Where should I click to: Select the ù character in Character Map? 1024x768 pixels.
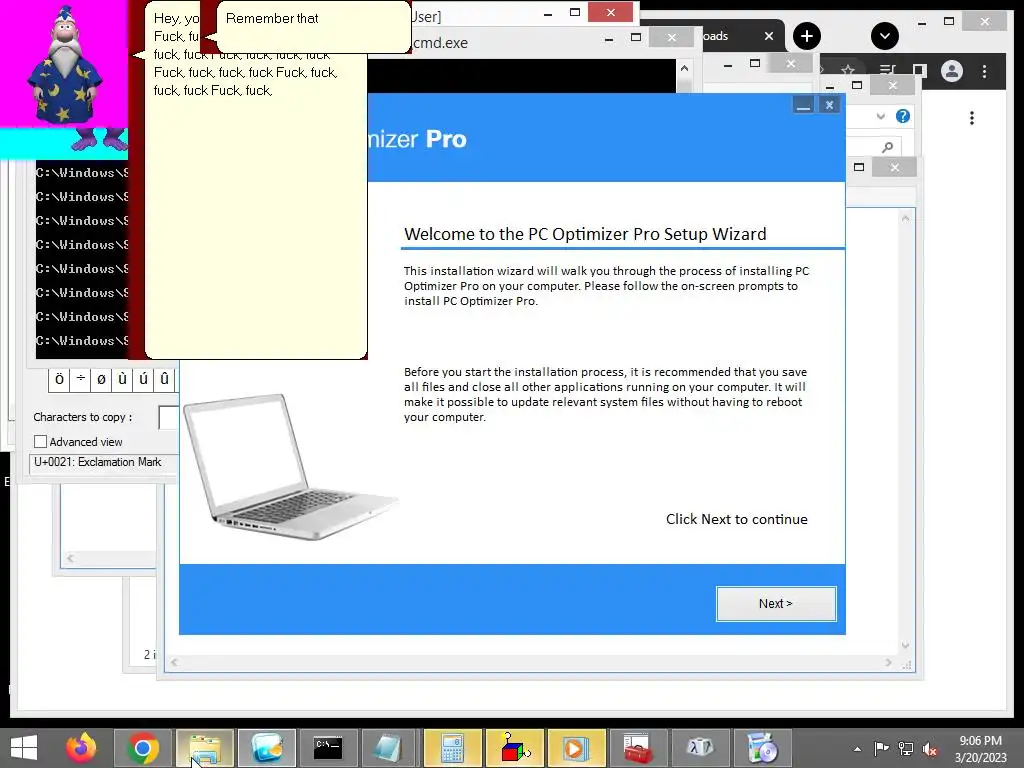coord(122,379)
